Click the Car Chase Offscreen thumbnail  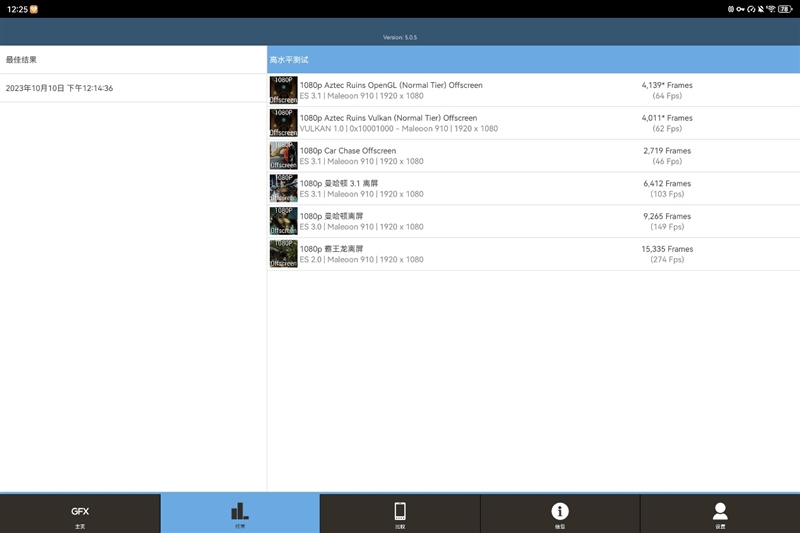point(283,156)
